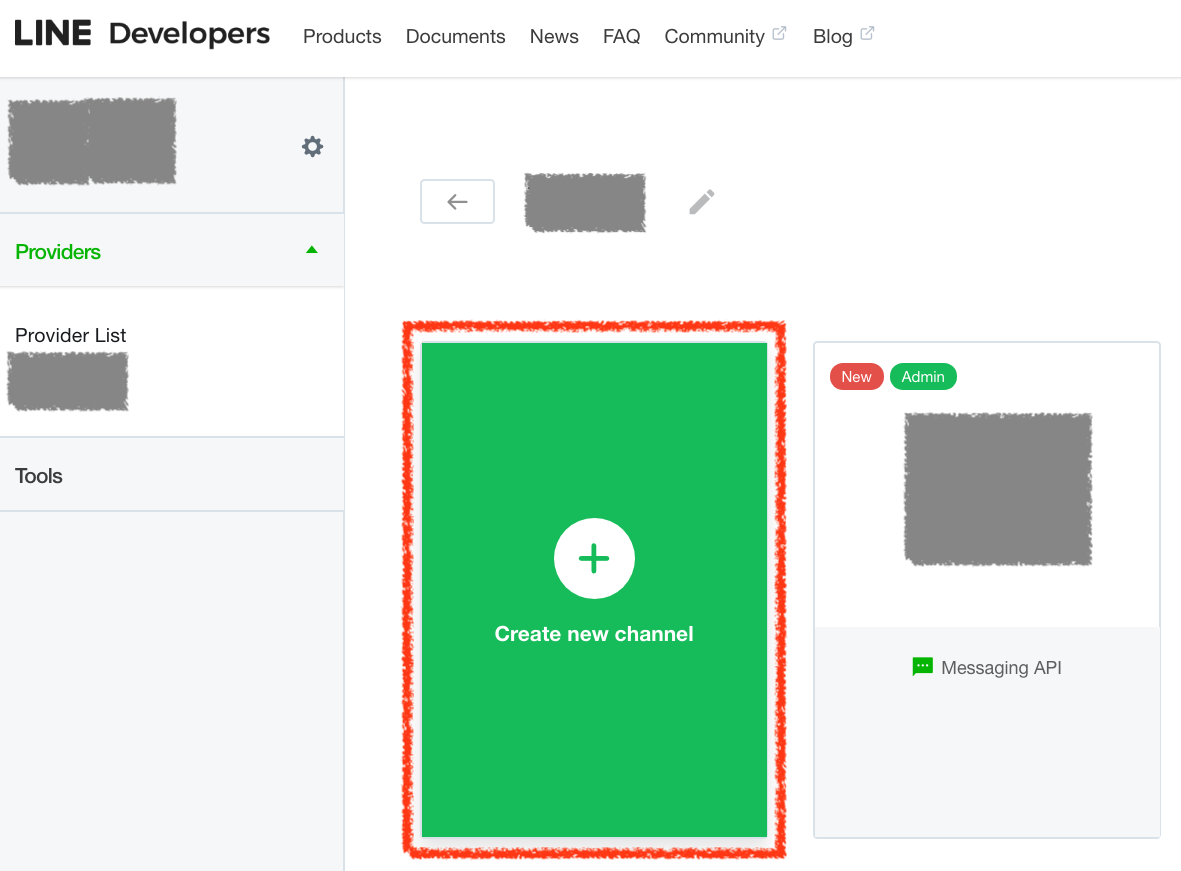1181x871 pixels.
Task: Collapse Providers section using green triangle
Action: pos(312,250)
